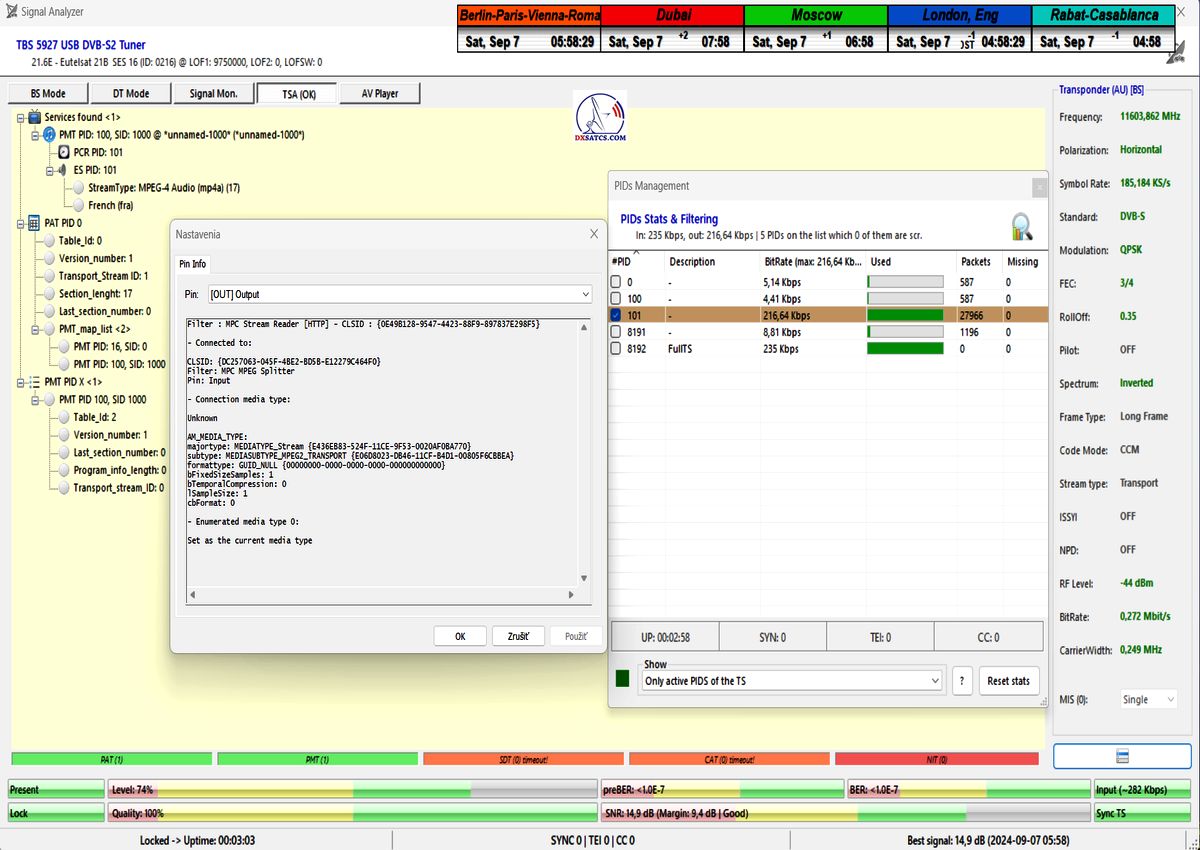Click the Zrušiť button in Nastavenia dialog
The height and width of the screenshot is (850, 1200).
tap(517, 636)
